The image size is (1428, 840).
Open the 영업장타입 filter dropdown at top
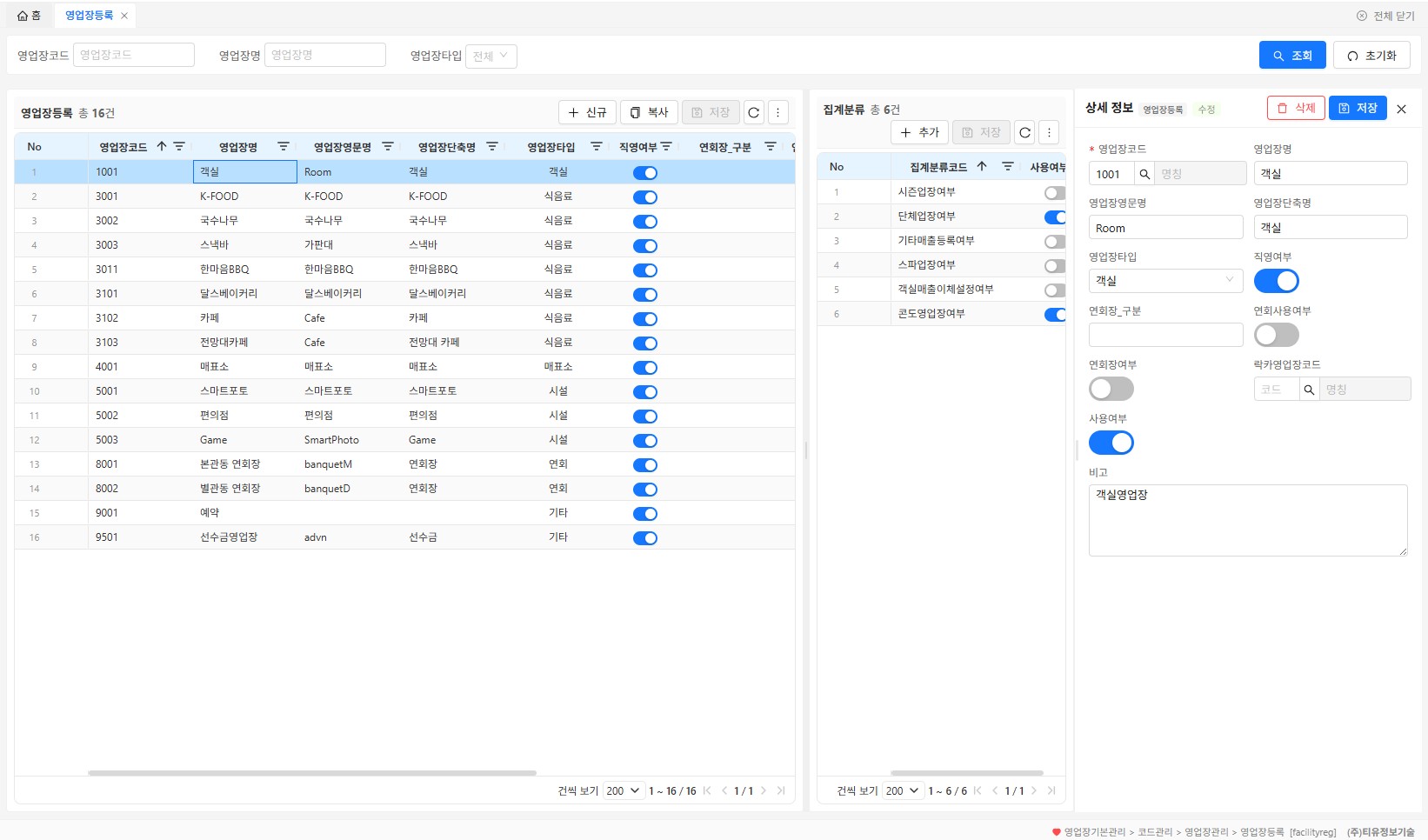pyautogui.click(x=491, y=57)
